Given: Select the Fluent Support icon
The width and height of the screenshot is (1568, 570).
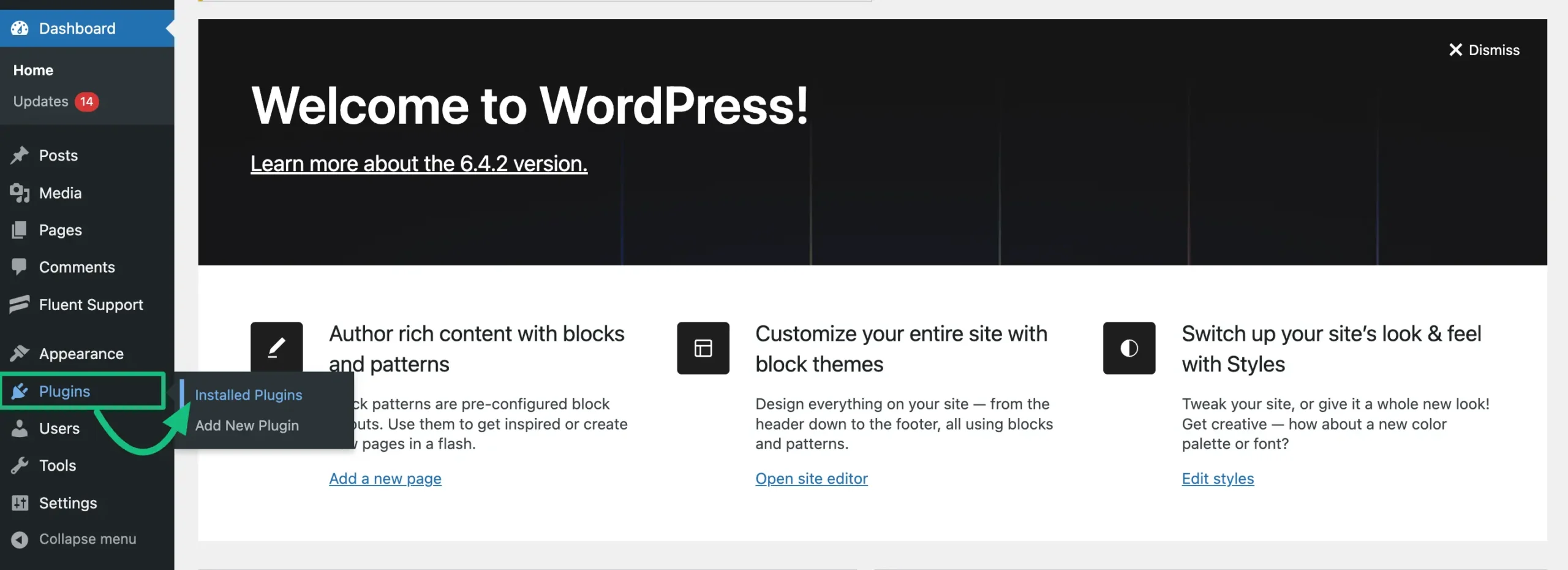Looking at the screenshot, I should tap(20, 304).
